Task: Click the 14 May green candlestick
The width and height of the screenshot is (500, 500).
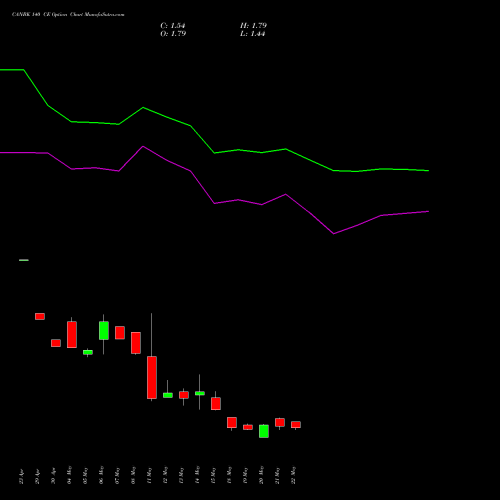Action: (x=200, y=393)
